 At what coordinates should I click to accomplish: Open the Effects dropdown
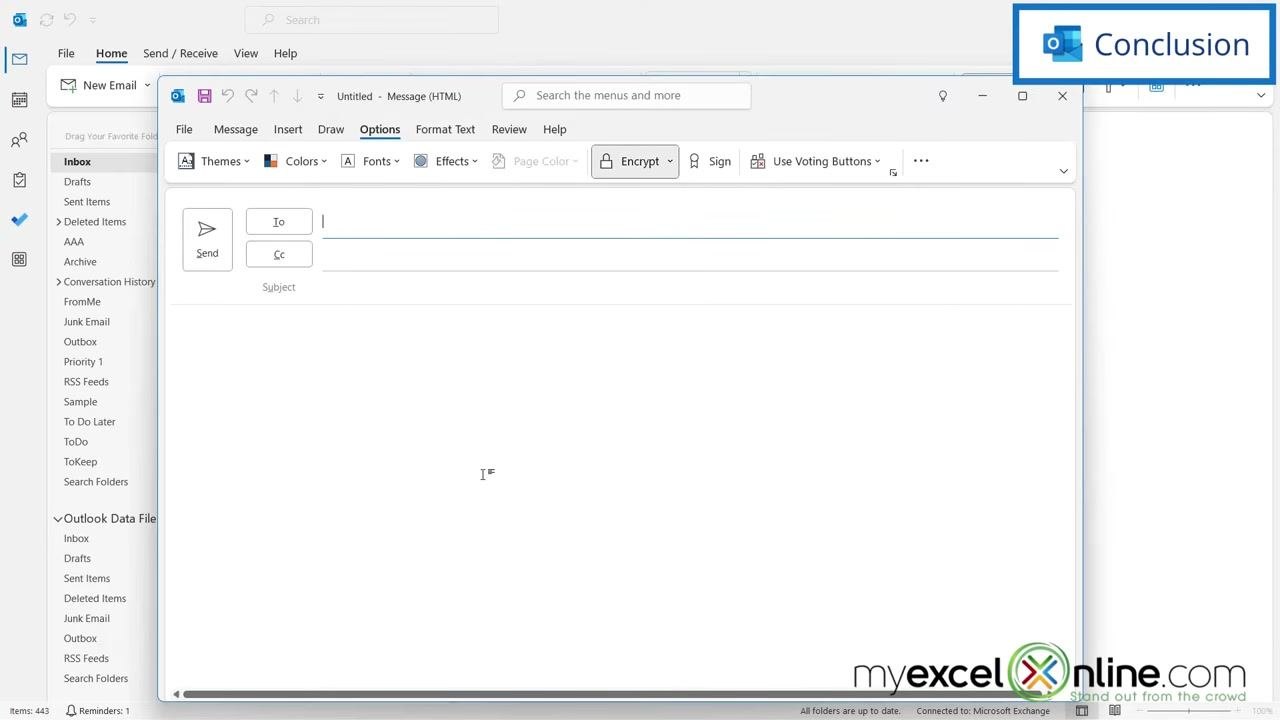446,161
